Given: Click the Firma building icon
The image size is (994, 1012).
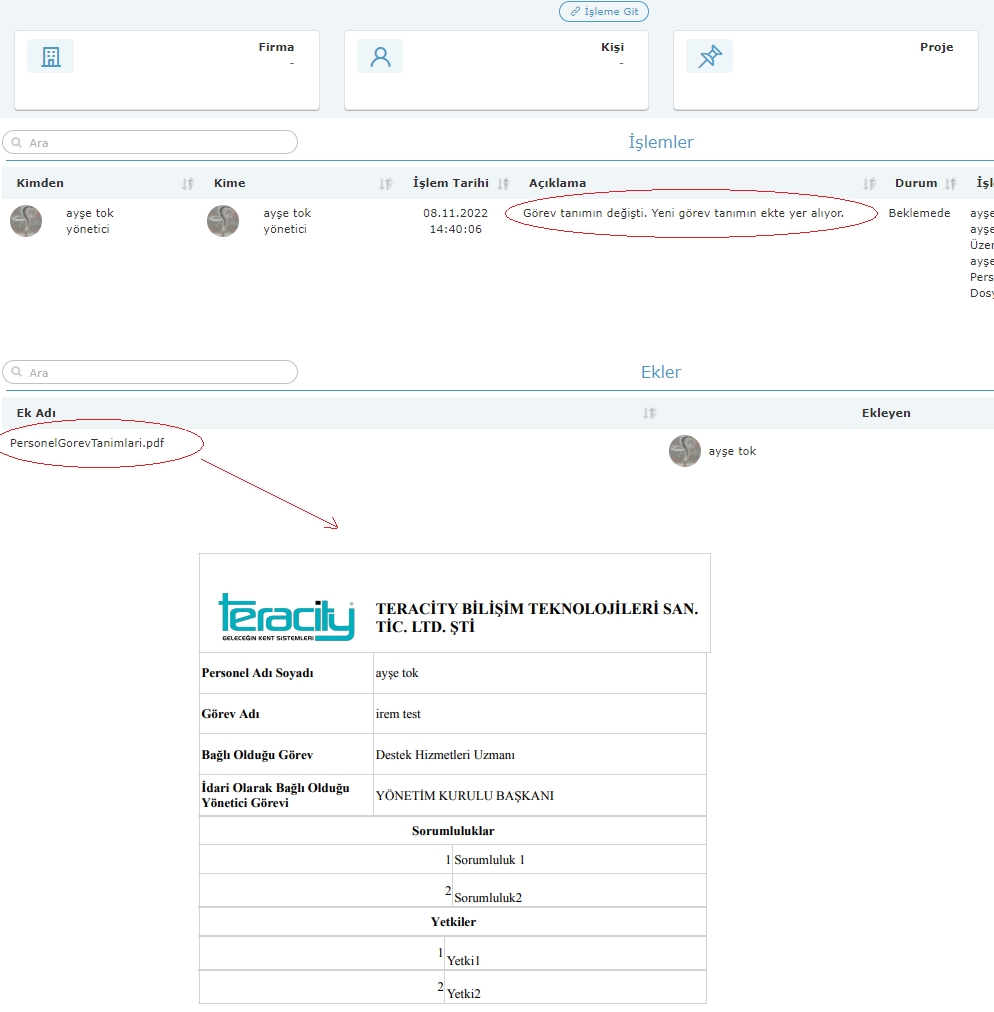Looking at the screenshot, I should tap(50, 57).
